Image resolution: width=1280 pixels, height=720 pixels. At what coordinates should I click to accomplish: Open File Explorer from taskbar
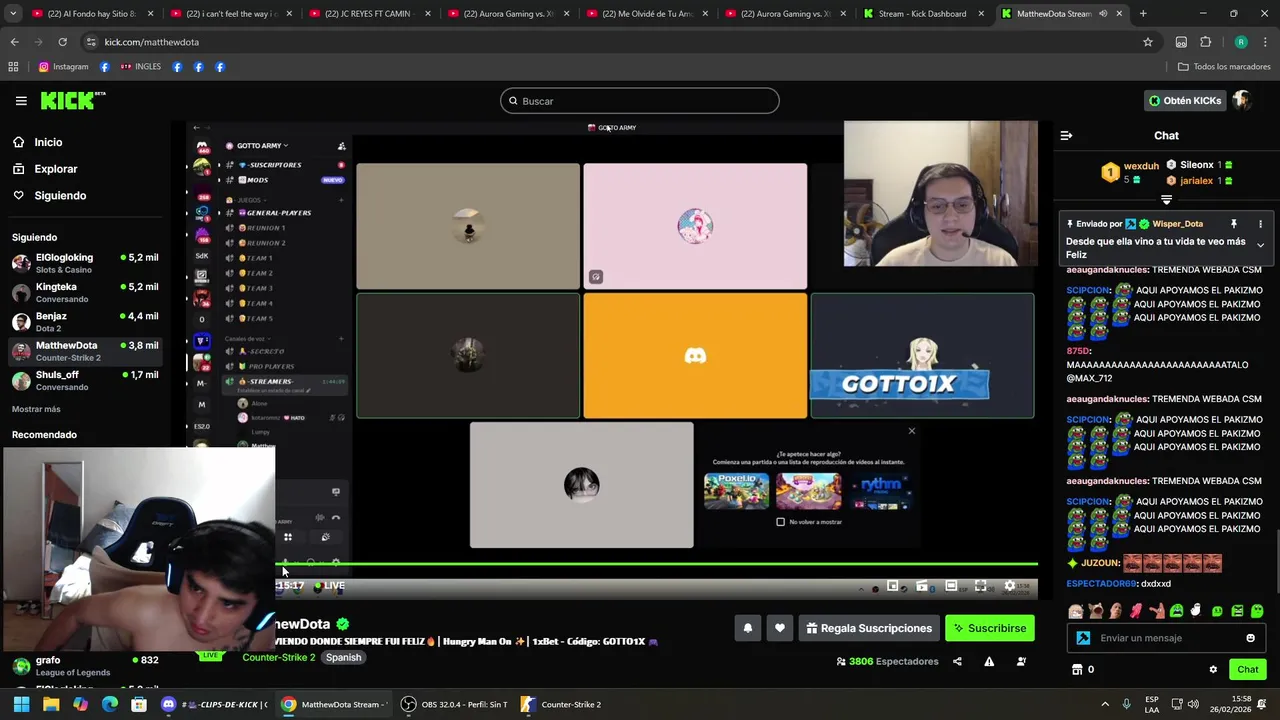[51, 704]
